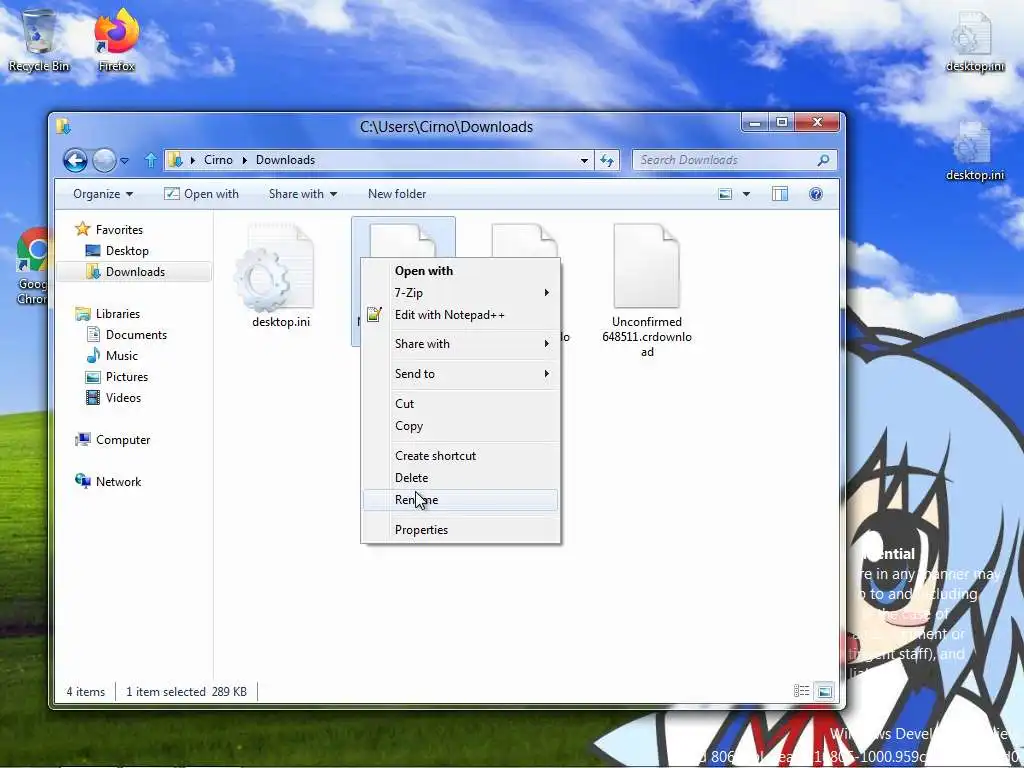Open Explorer Help icon
The height and width of the screenshot is (768, 1024).
[x=816, y=194]
